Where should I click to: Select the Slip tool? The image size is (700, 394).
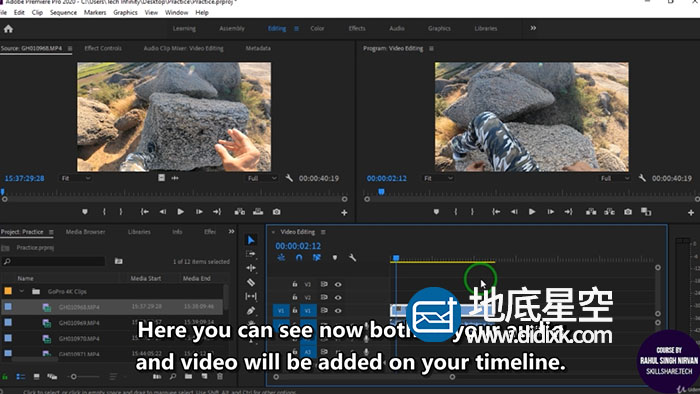click(251, 296)
